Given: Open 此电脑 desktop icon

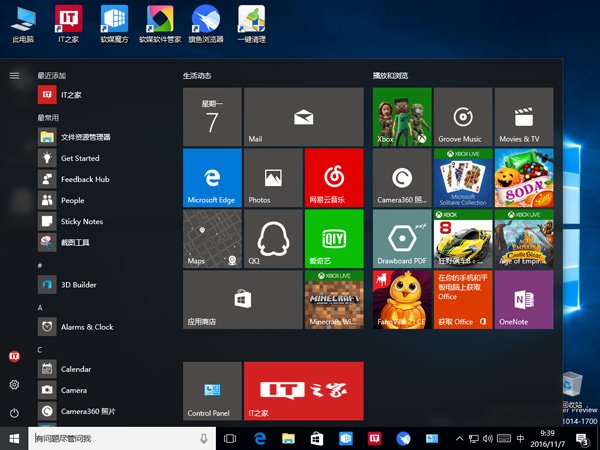Looking at the screenshot, I should 23,24.
